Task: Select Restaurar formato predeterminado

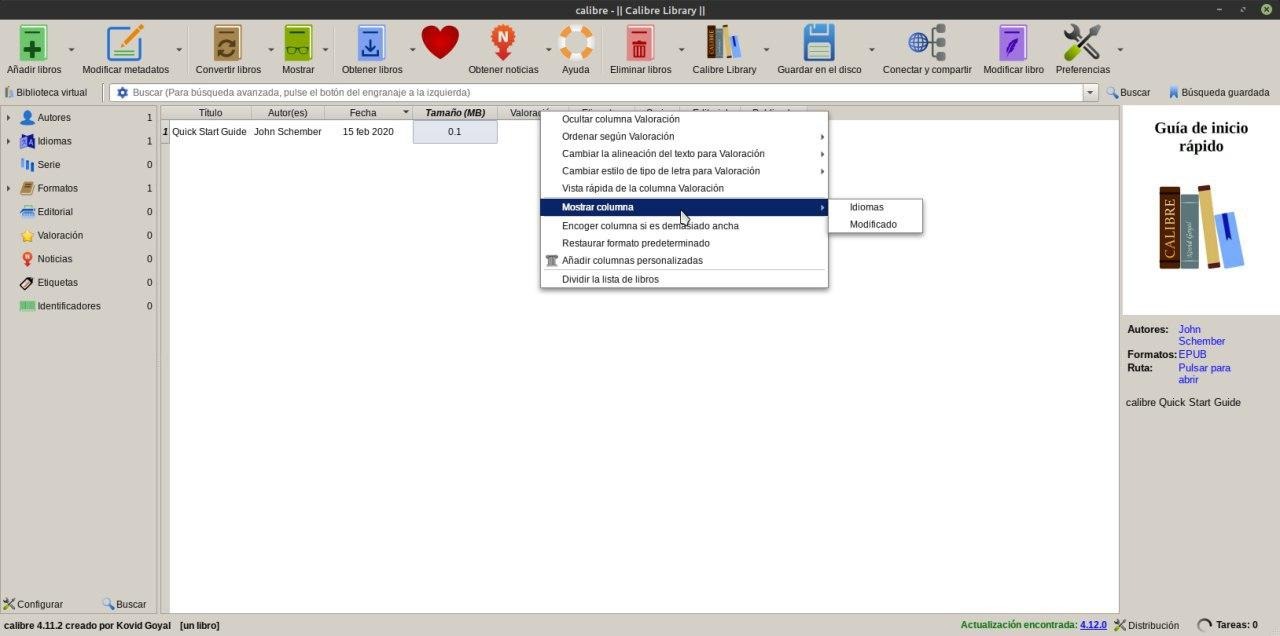Action: (684, 243)
